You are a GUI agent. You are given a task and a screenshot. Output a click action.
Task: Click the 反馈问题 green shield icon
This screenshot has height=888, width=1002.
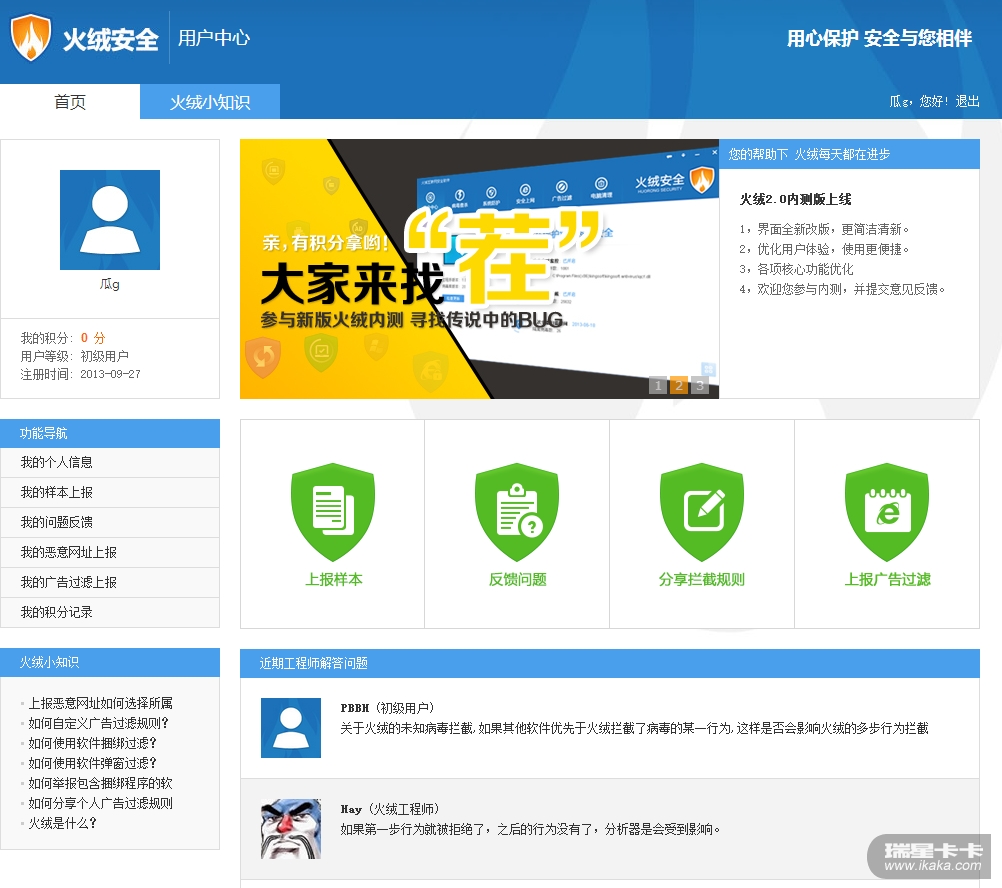pos(517,512)
